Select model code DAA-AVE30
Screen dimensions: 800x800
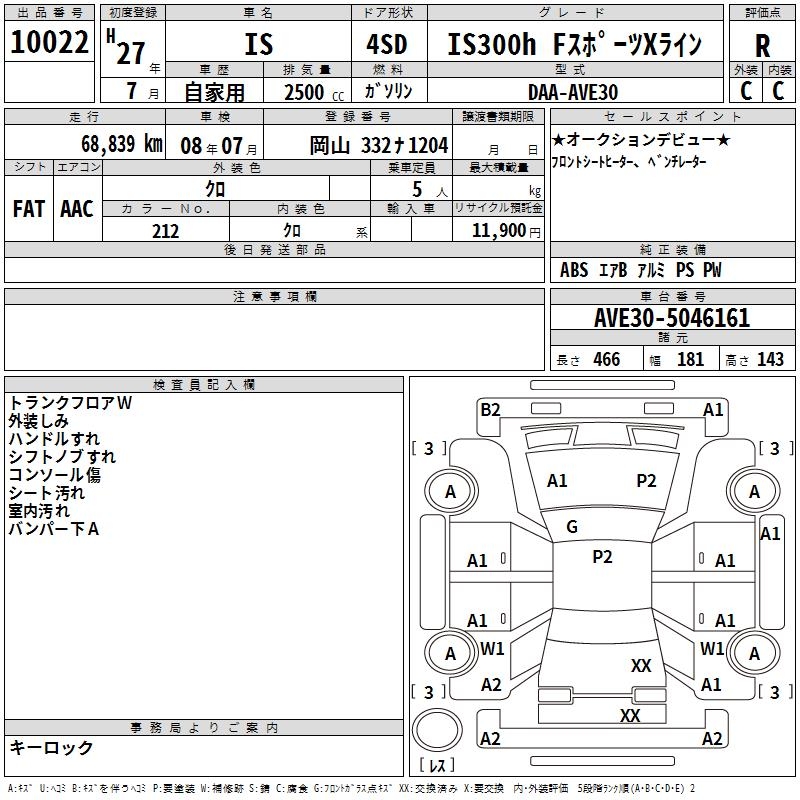click(x=573, y=92)
